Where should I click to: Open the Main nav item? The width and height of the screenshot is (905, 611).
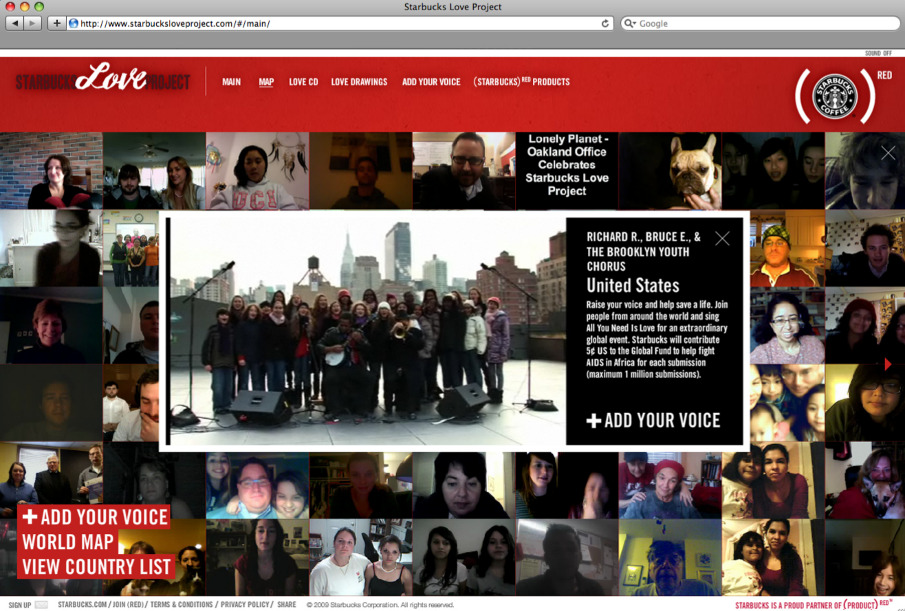(x=231, y=82)
